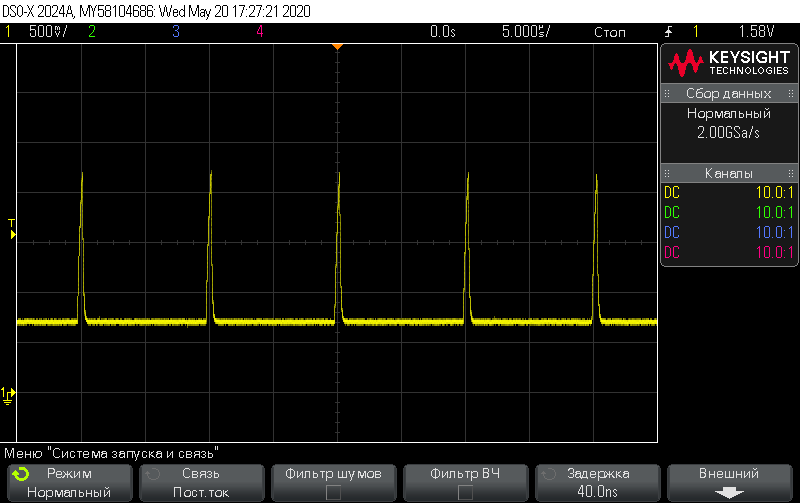The width and height of the screenshot is (800, 503).
Task: Click the rotary knob icon on Задержка
Action: 548,474
